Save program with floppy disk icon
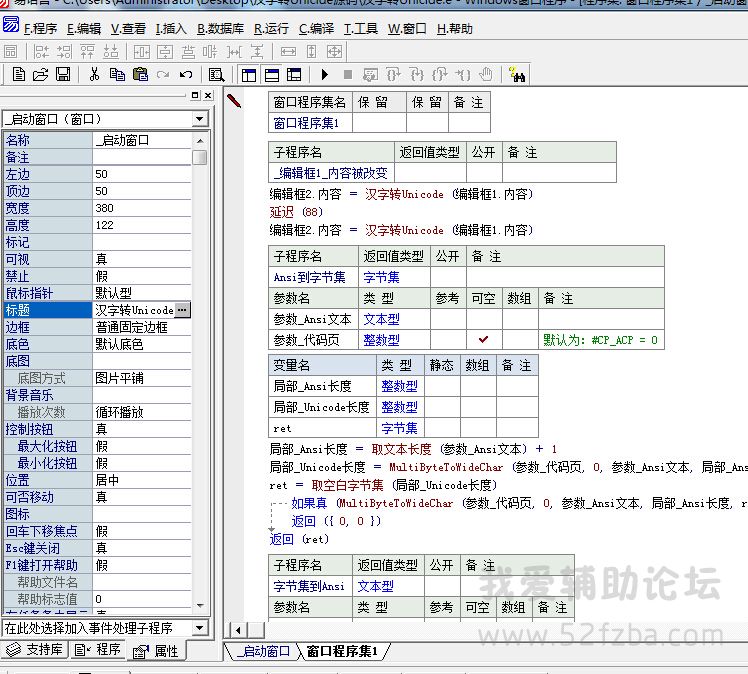 [63, 75]
